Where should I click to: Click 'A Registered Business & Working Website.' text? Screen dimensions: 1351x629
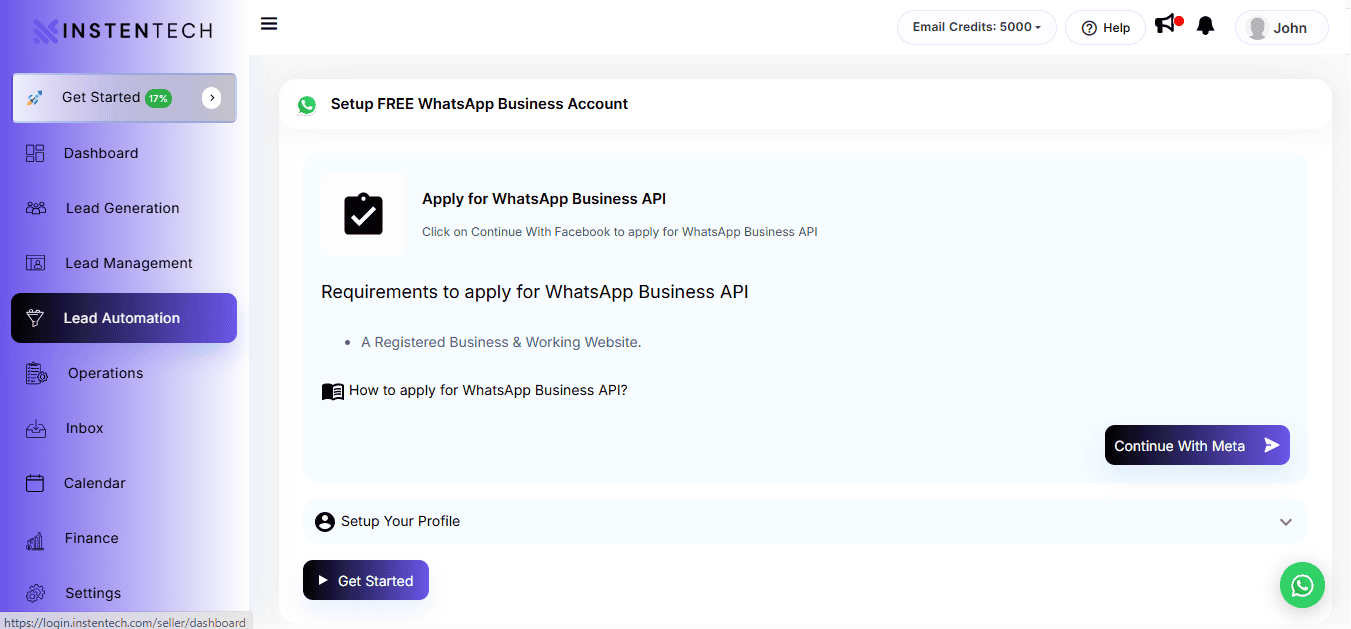coord(501,342)
